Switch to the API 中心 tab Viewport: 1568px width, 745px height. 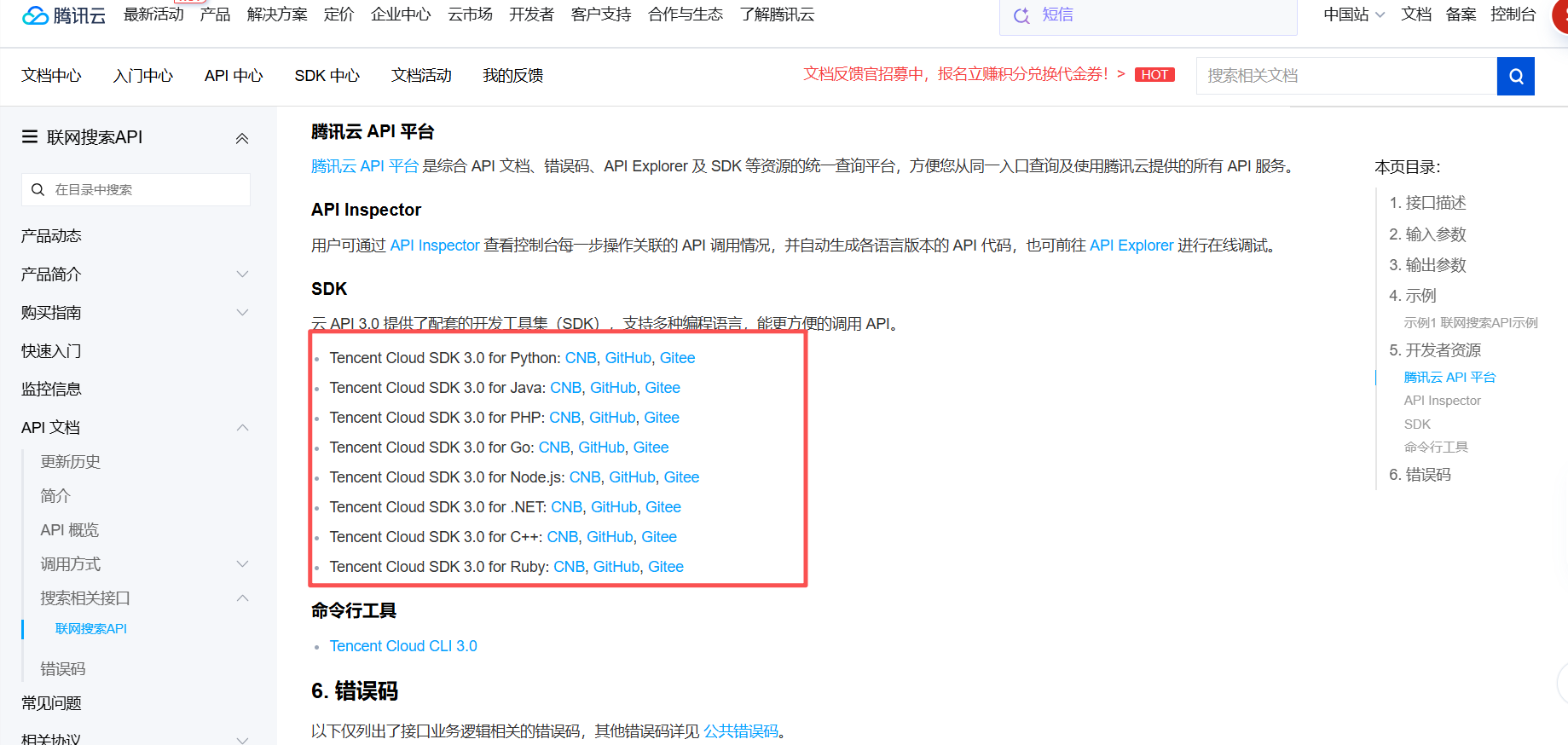234,76
